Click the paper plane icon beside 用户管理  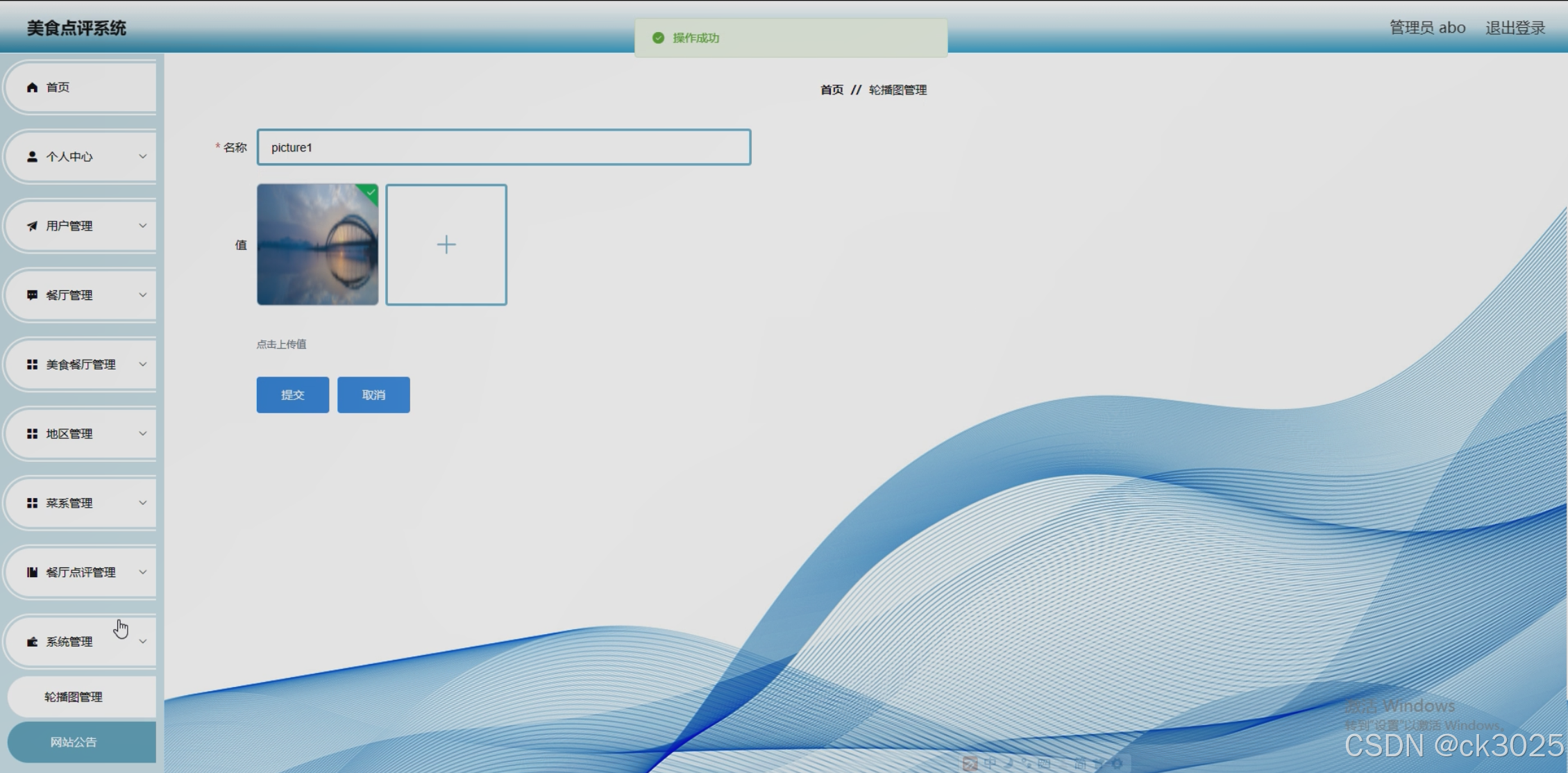point(32,226)
